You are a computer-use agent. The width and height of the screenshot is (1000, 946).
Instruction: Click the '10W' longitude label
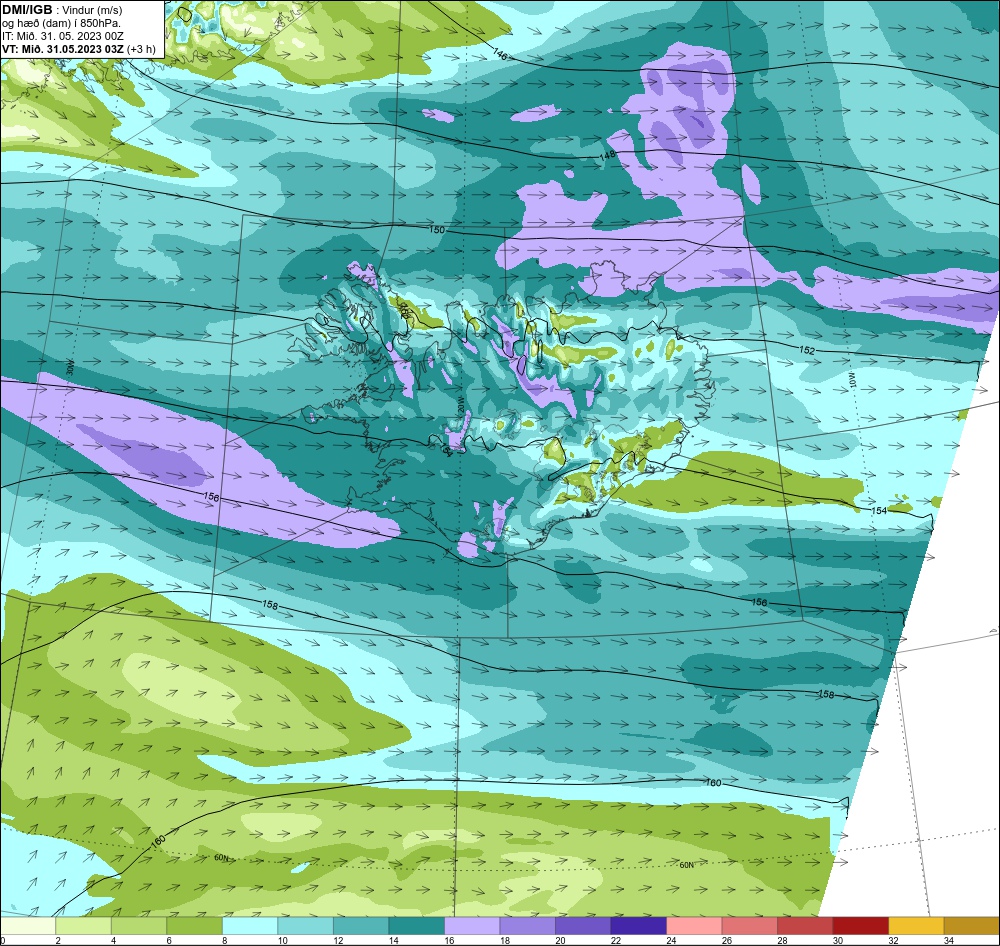click(854, 381)
